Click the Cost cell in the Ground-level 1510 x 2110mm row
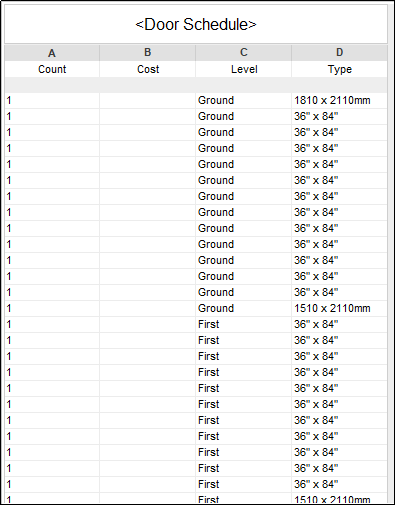Screen dimensions: 396x506 tap(147, 308)
